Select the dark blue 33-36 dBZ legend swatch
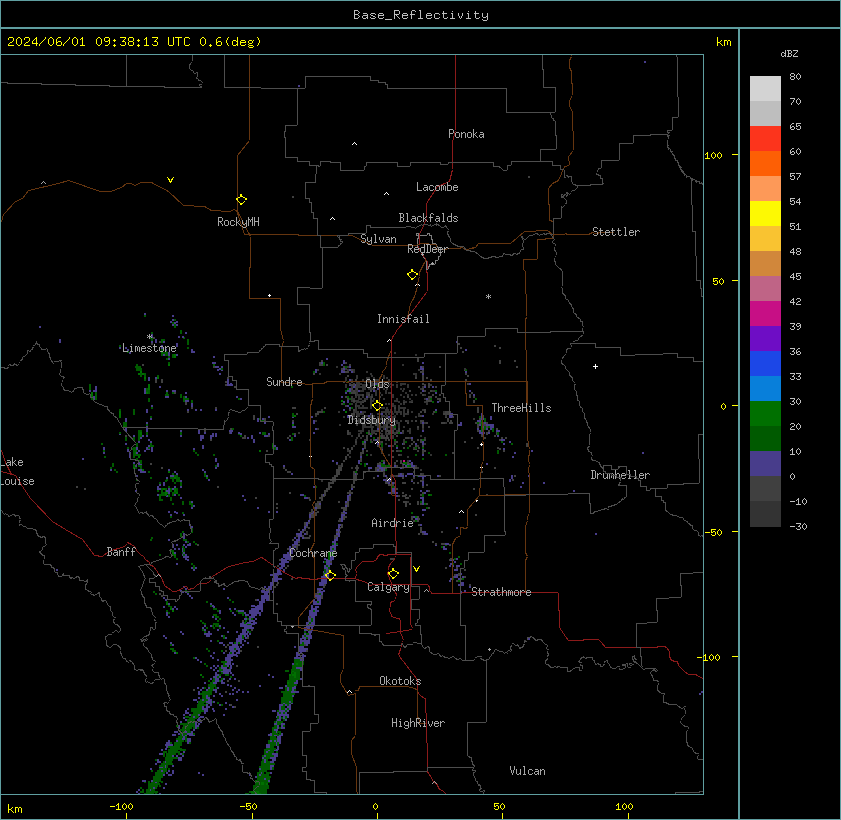Viewport: 841px width, 820px height. (765, 364)
